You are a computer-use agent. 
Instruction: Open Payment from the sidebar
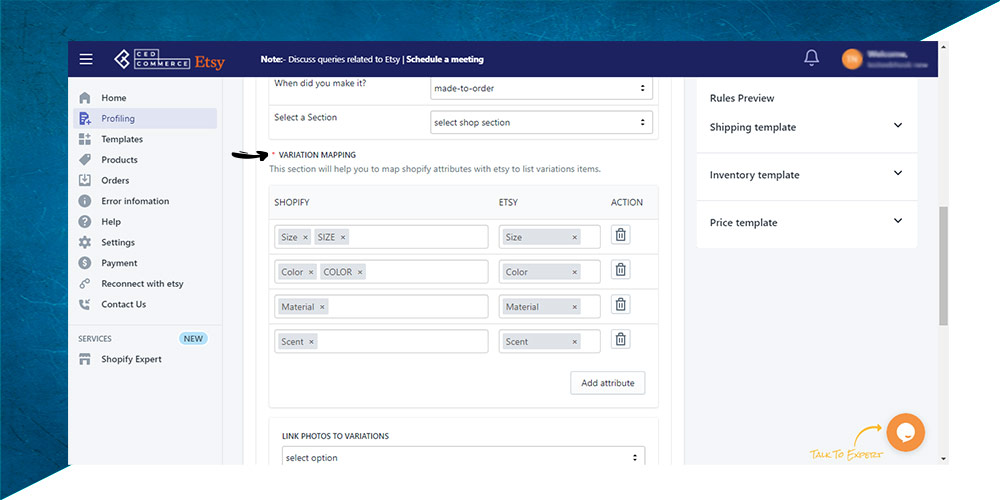[x=119, y=263]
